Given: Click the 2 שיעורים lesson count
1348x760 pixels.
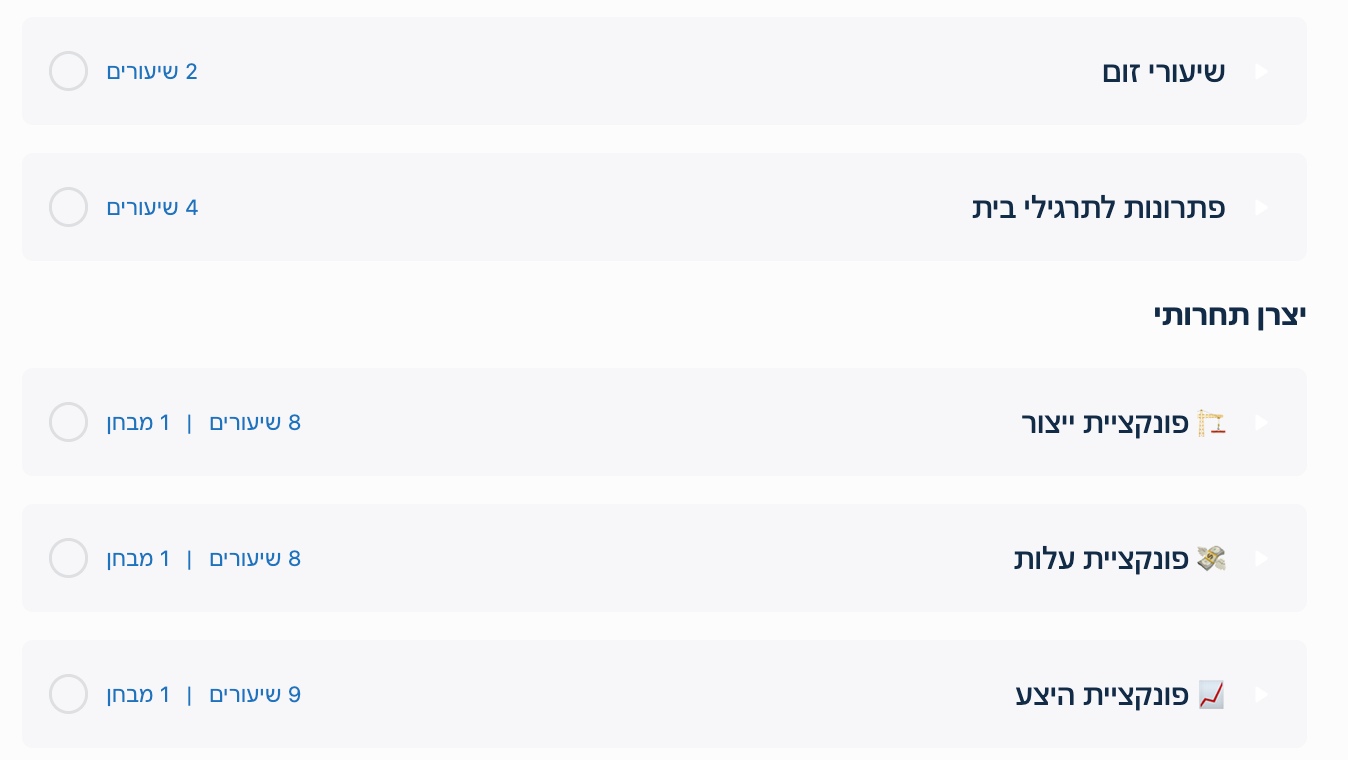Looking at the screenshot, I should (152, 72).
